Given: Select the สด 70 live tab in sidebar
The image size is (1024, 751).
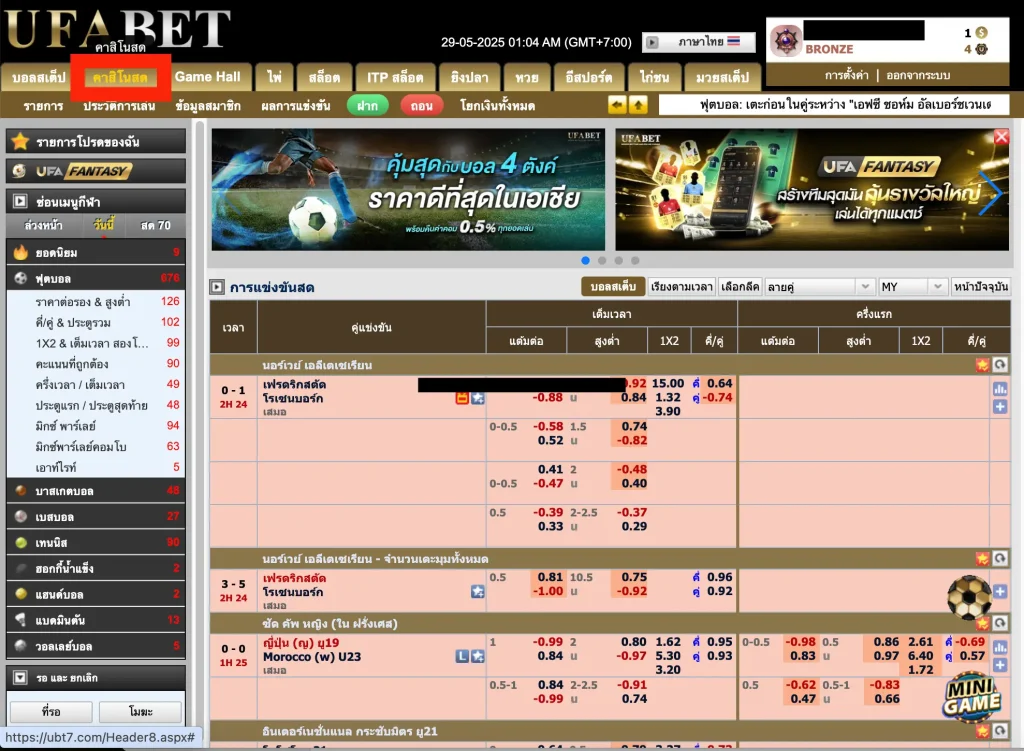Looking at the screenshot, I should (x=155, y=225).
